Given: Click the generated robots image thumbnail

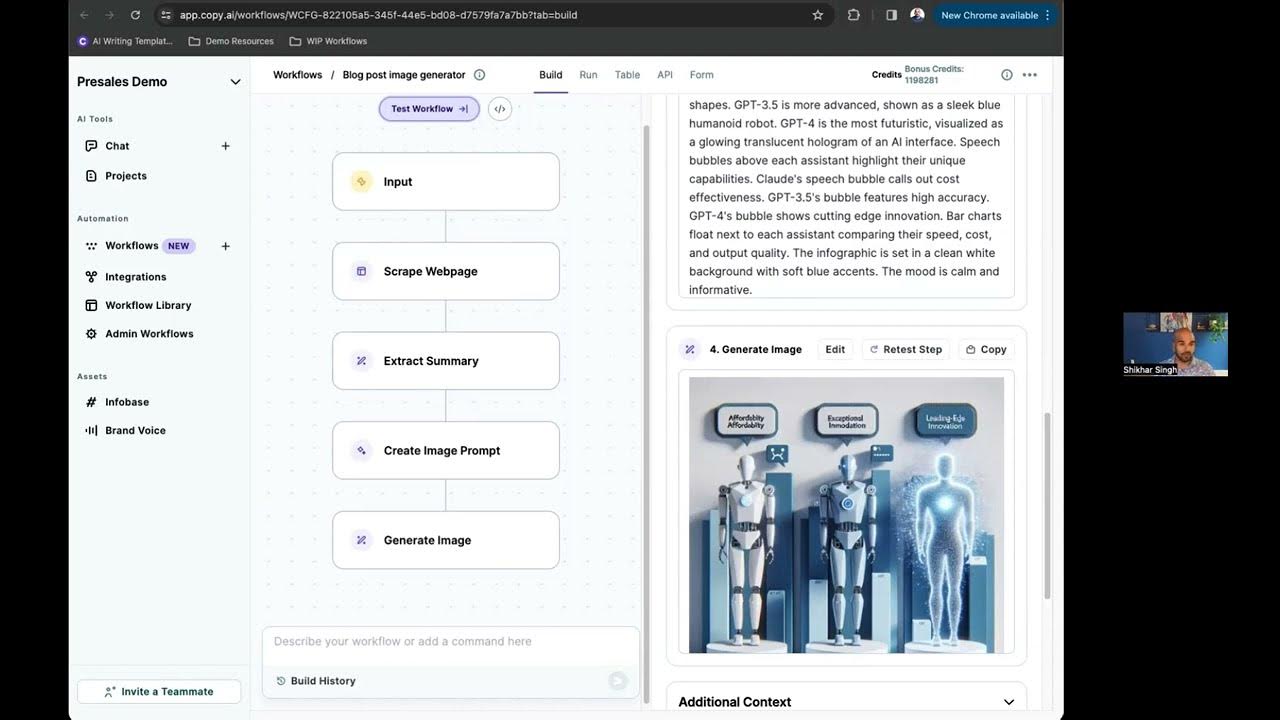Looking at the screenshot, I should 846,515.
